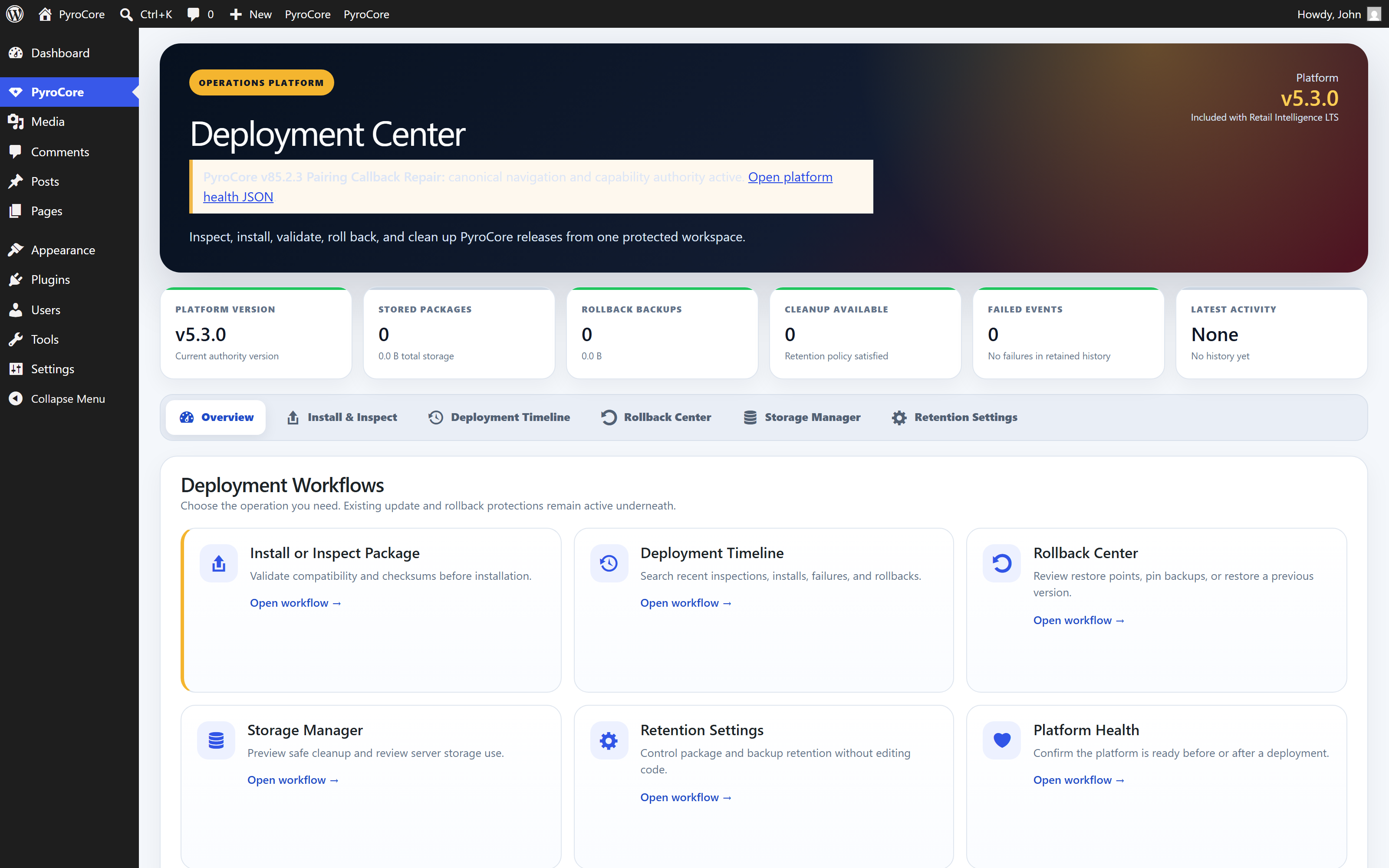This screenshot has height=868, width=1389.
Task: Click the Comments speech bubble sidebar icon
Action: (16, 151)
